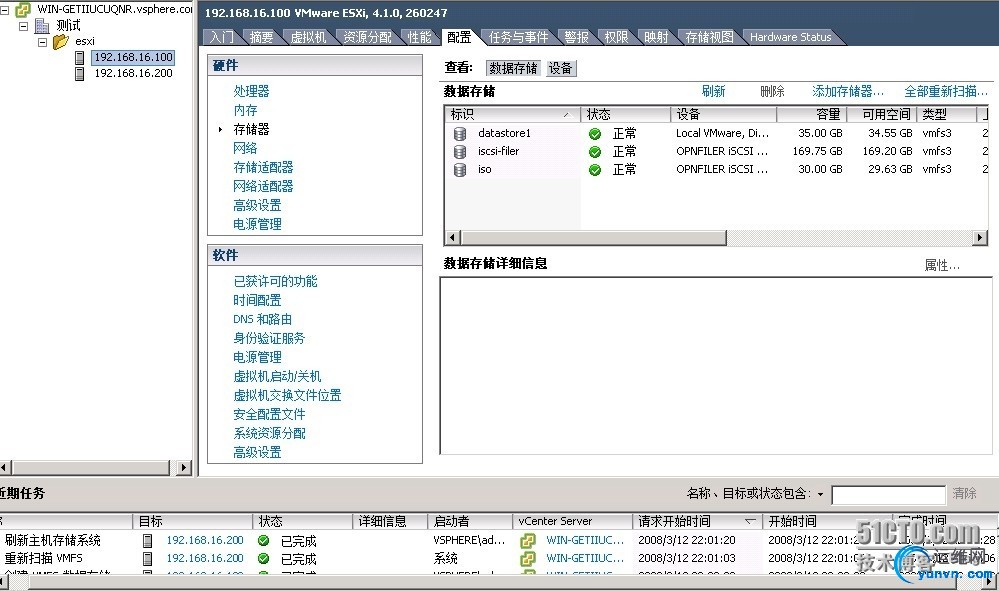
Task: Click the datastore icon for iso
Action: pos(460,169)
